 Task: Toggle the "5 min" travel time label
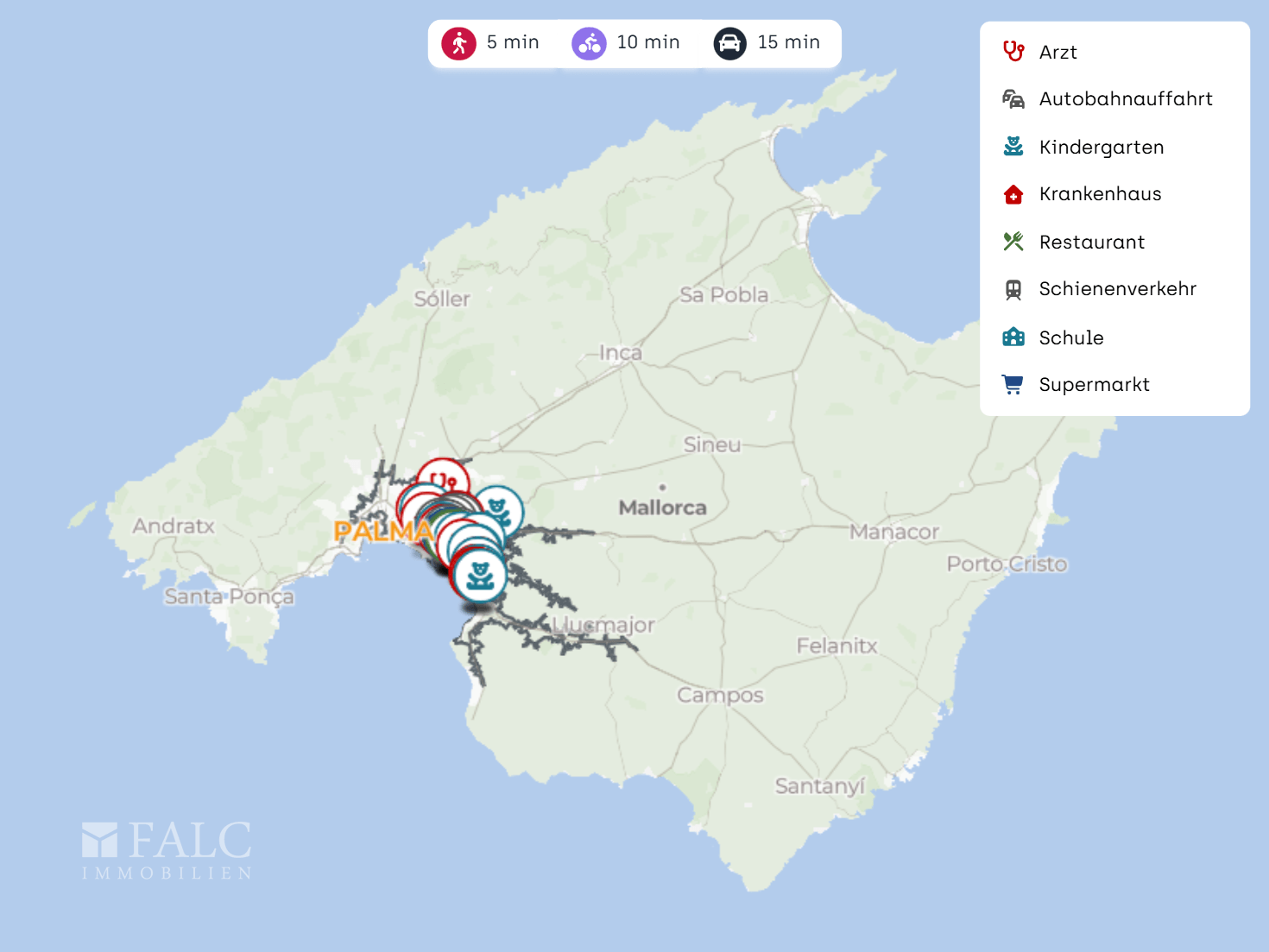pyautogui.click(x=513, y=42)
